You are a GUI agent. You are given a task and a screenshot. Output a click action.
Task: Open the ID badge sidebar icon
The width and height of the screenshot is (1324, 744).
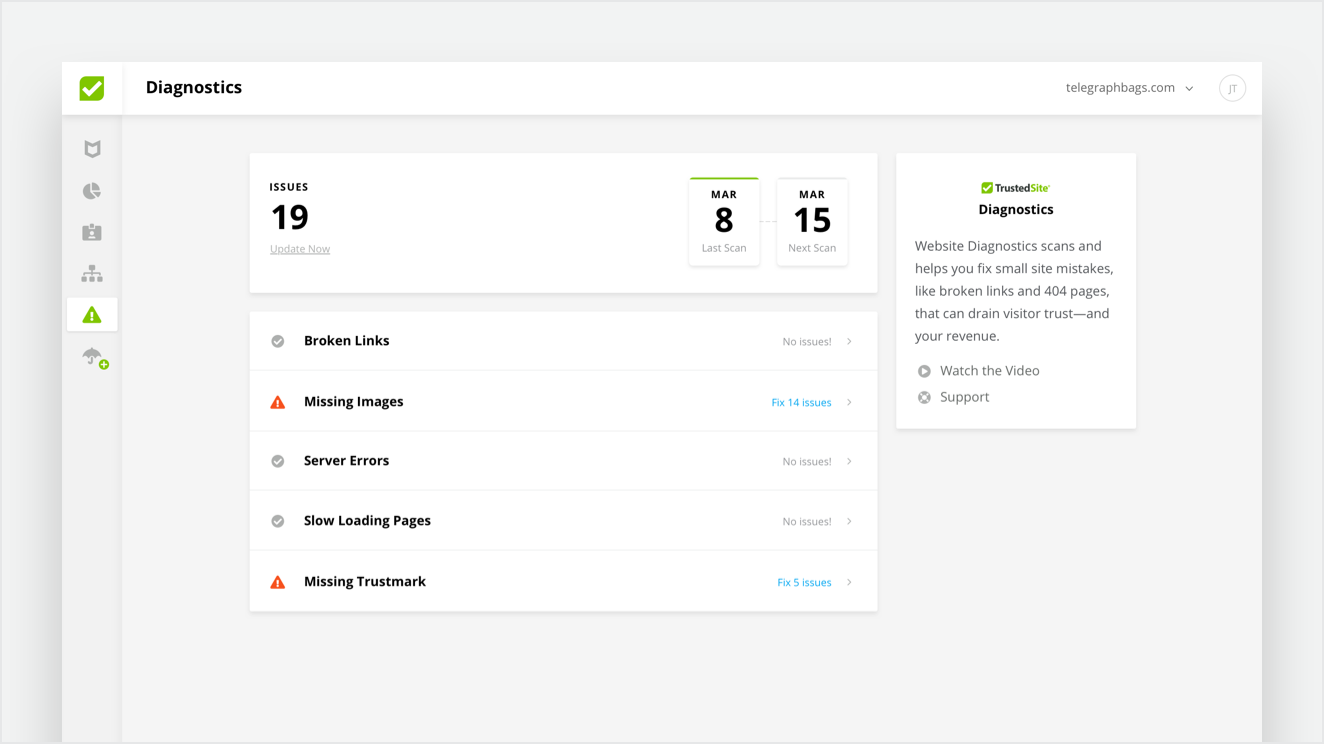[x=92, y=232]
